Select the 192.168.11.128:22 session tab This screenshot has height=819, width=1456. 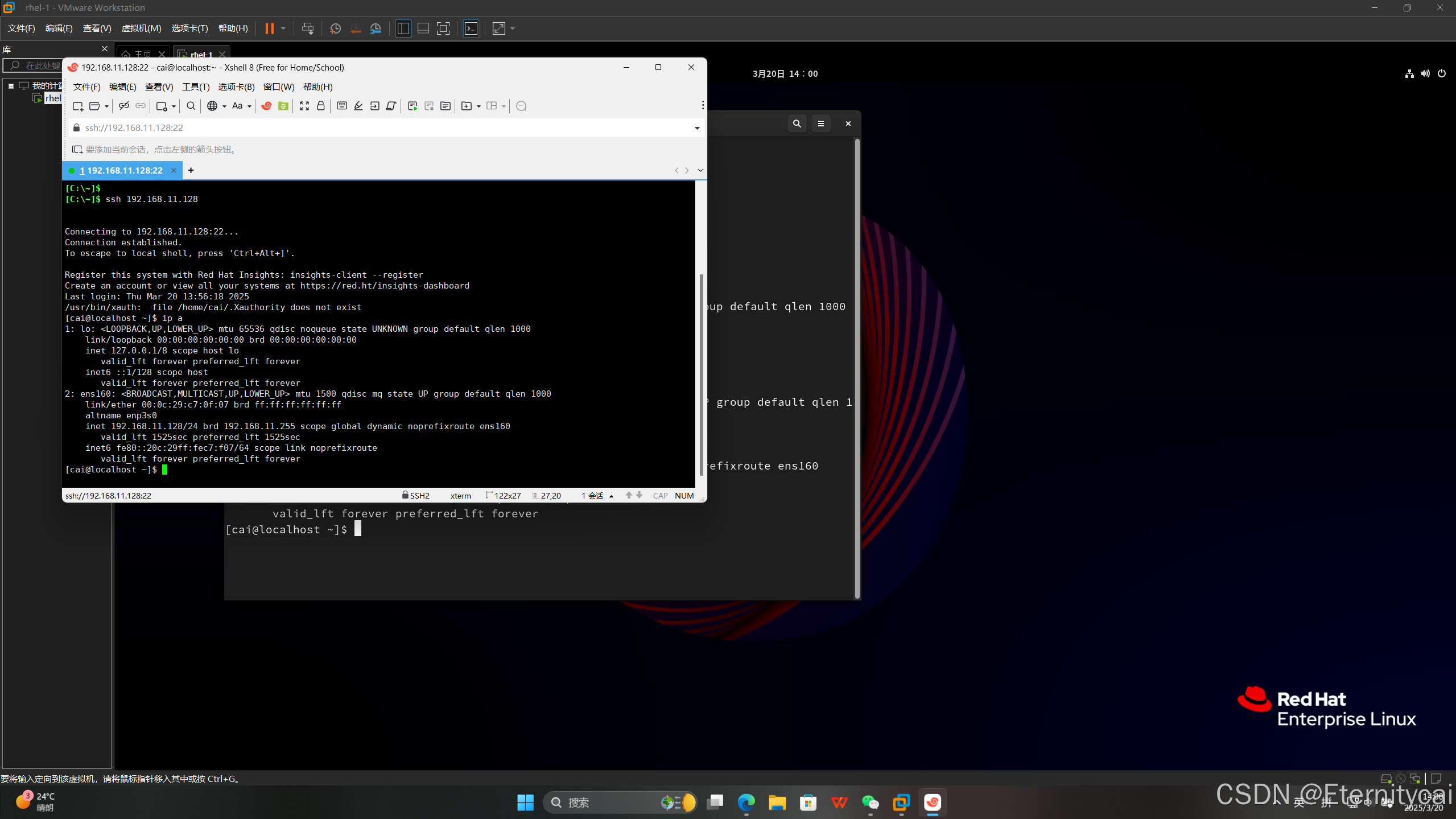tap(122, 171)
